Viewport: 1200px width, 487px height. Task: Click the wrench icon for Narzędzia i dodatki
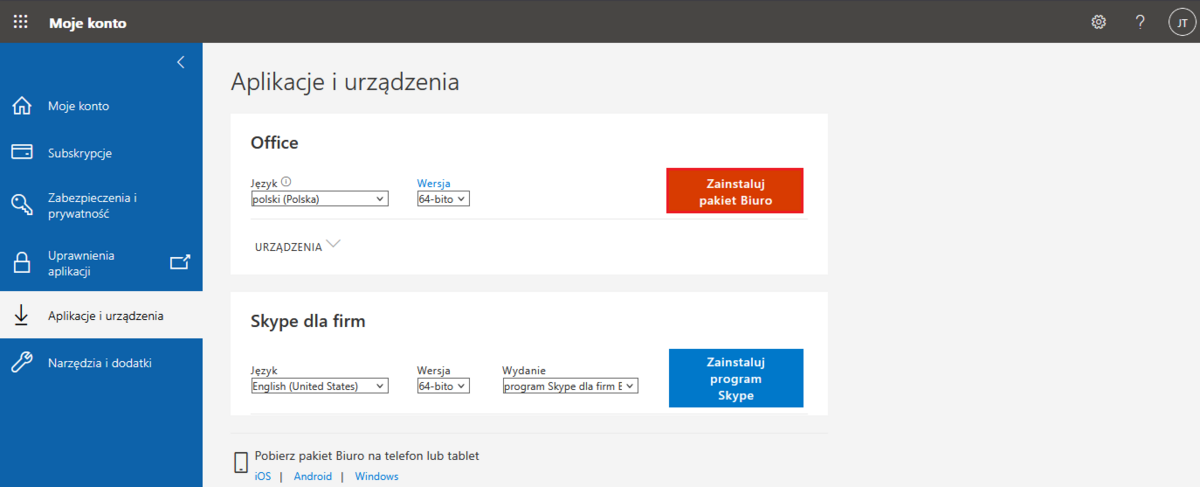22,363
